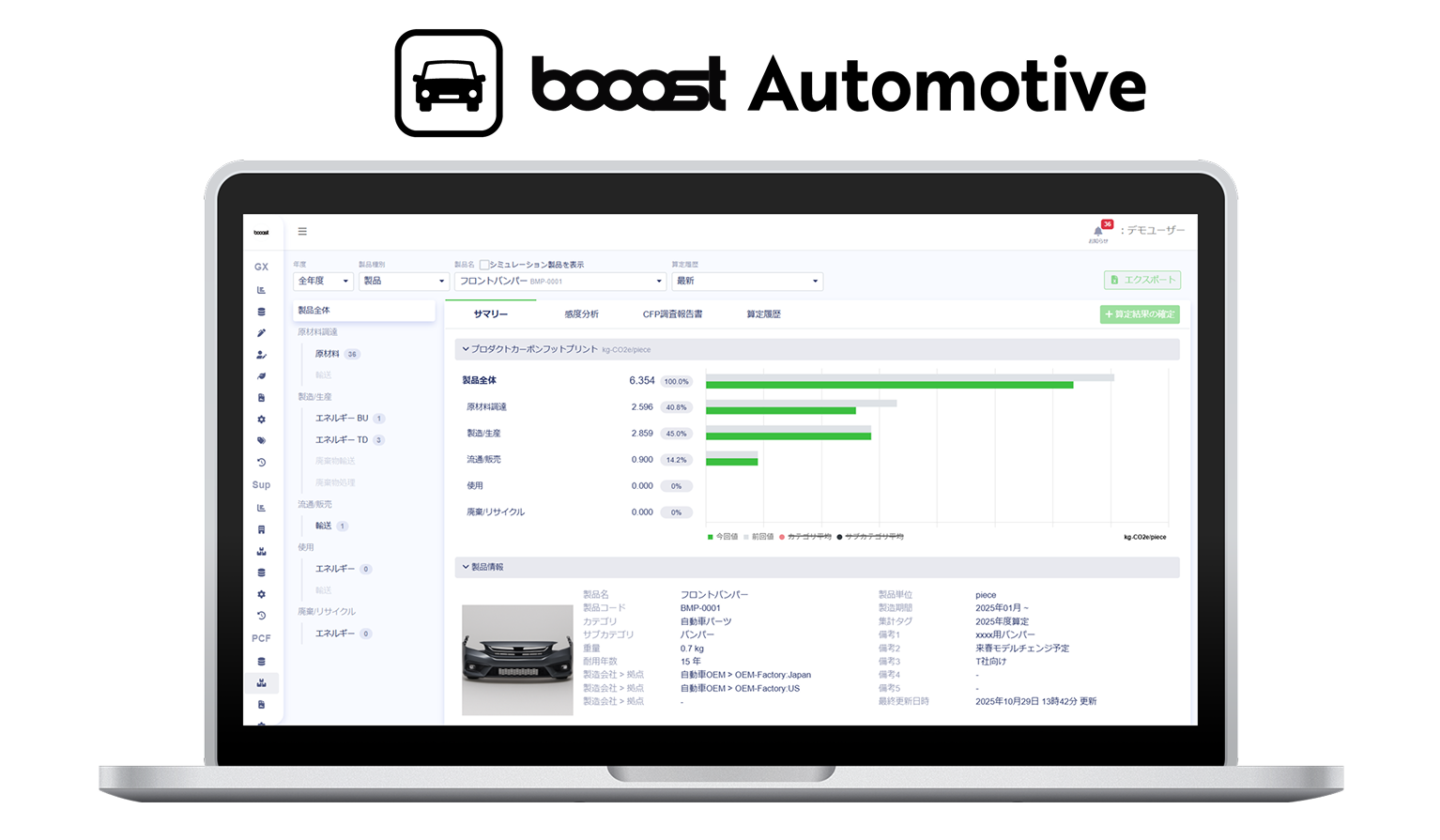The image size is (1440, 840).
Task: Click the user management icon in GX sidebar
Action: click(261, 355)
